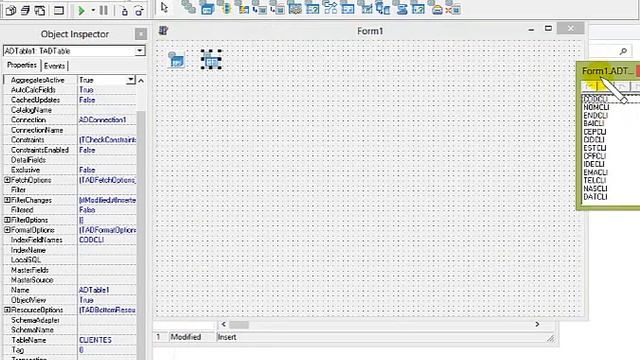Screen dimensions: 640x360
Task: Click the horizontal scrollbar thumb
Action: point(239,324)
